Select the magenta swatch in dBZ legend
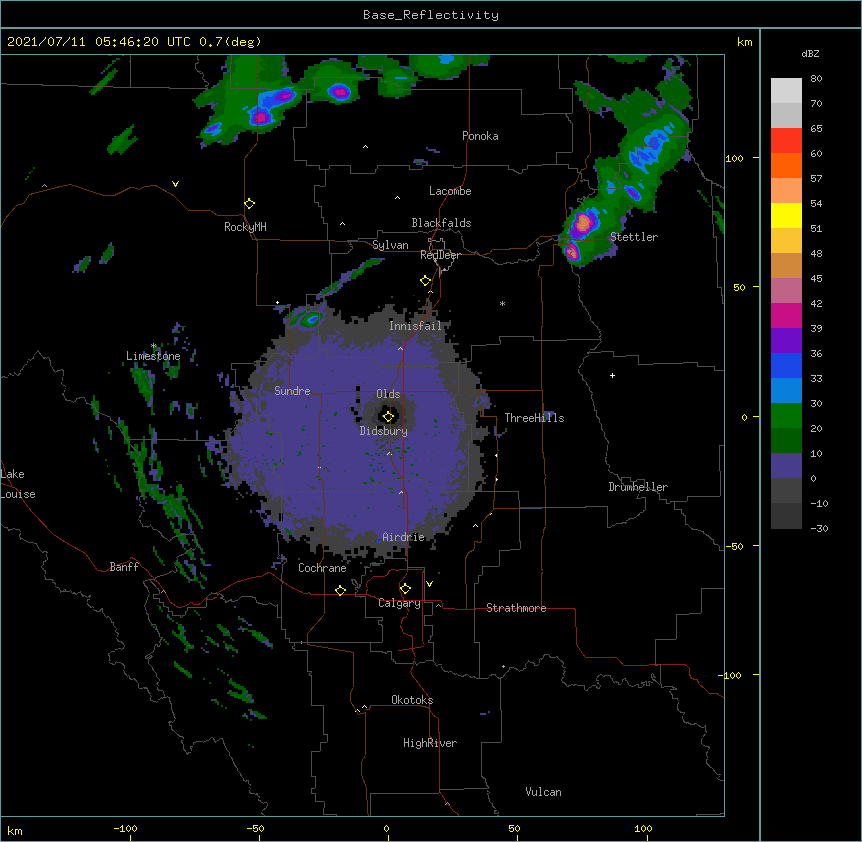The width and height of the screenshot is (862, 842). (x=786, y=315)
